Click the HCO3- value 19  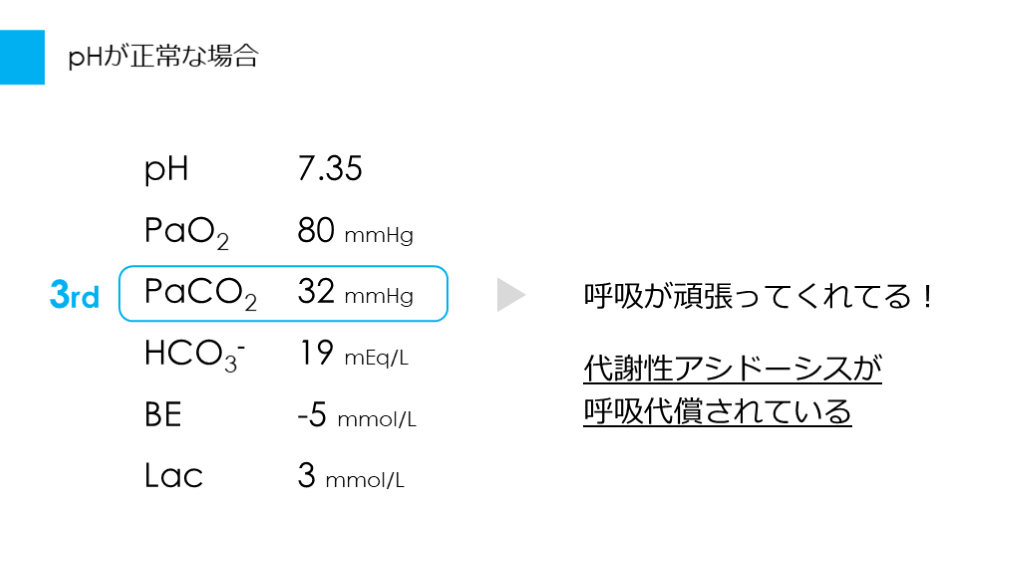point(315,354)
